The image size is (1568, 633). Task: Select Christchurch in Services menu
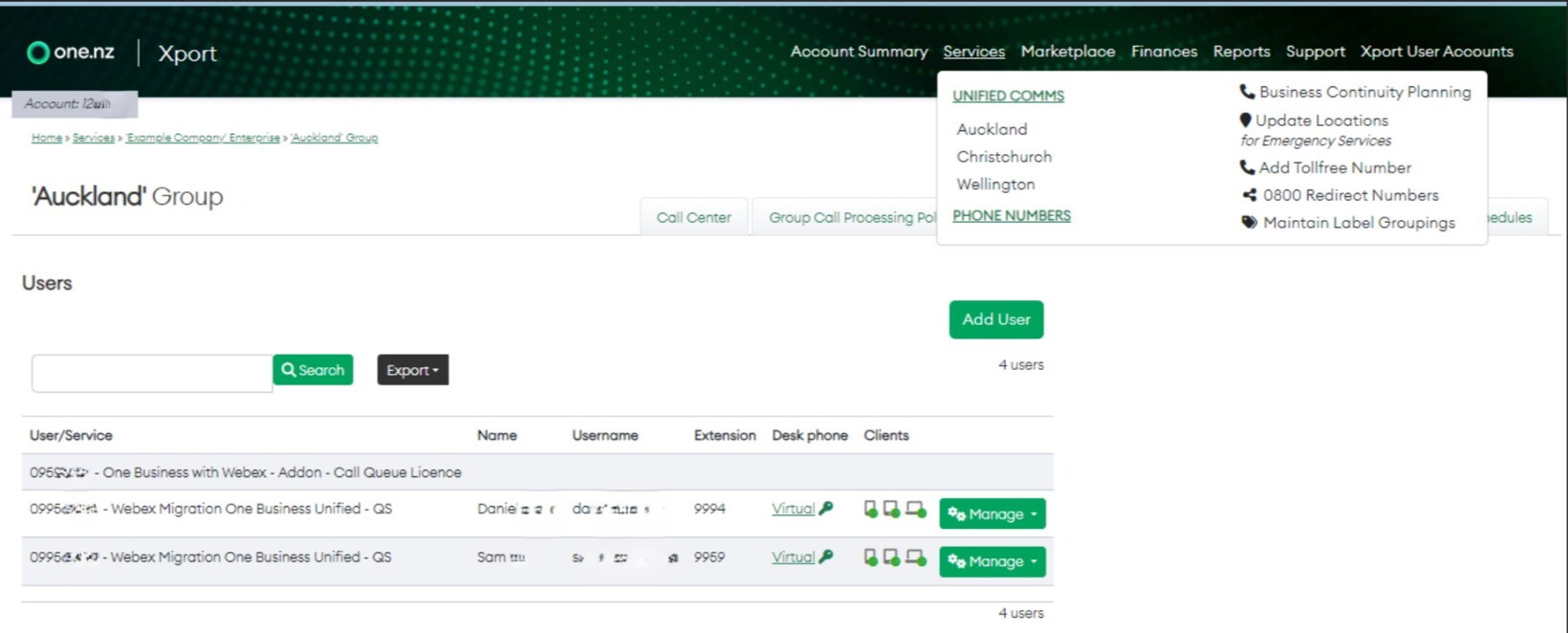pyautogui.click(x=1004, y=157)
